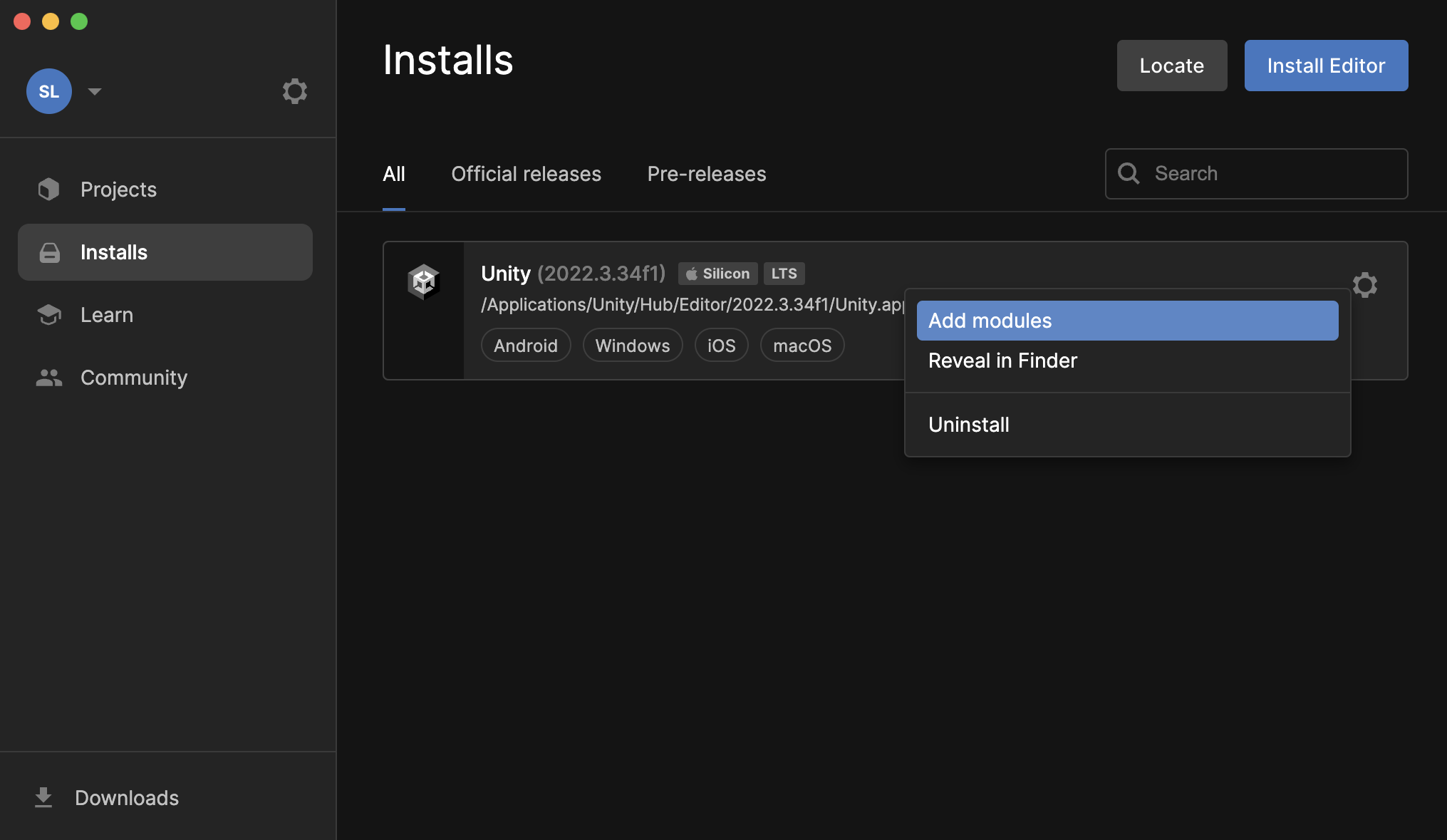Screen dimensions: 1447x840
Task: Click the SL account avatar
Action: click(49, 91)
